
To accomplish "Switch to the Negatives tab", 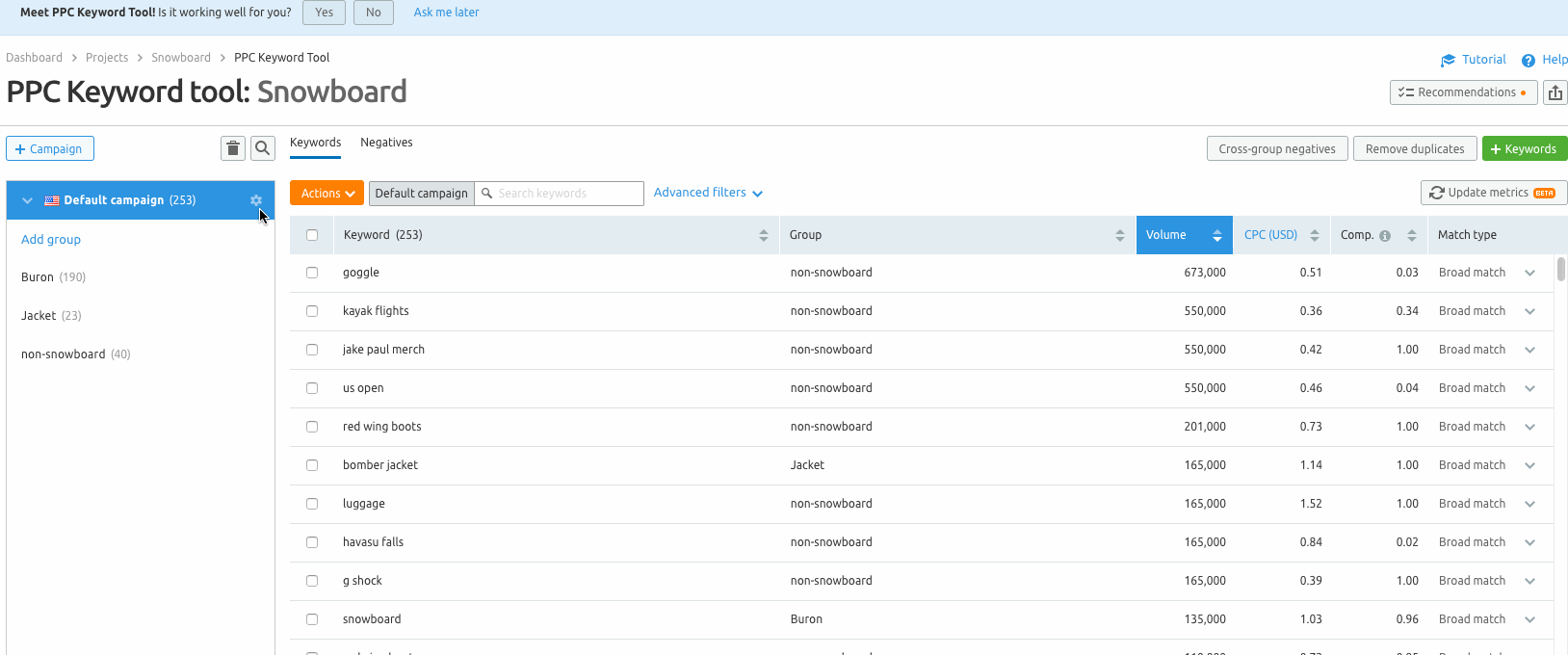I will (386, 143).
